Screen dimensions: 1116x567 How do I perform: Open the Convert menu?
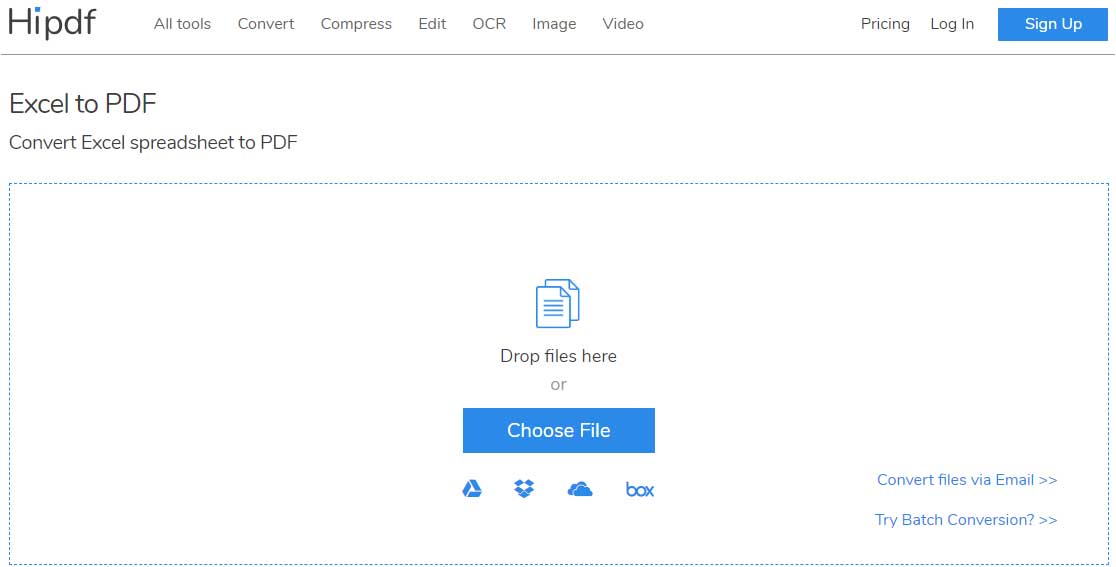pos(266,23)
